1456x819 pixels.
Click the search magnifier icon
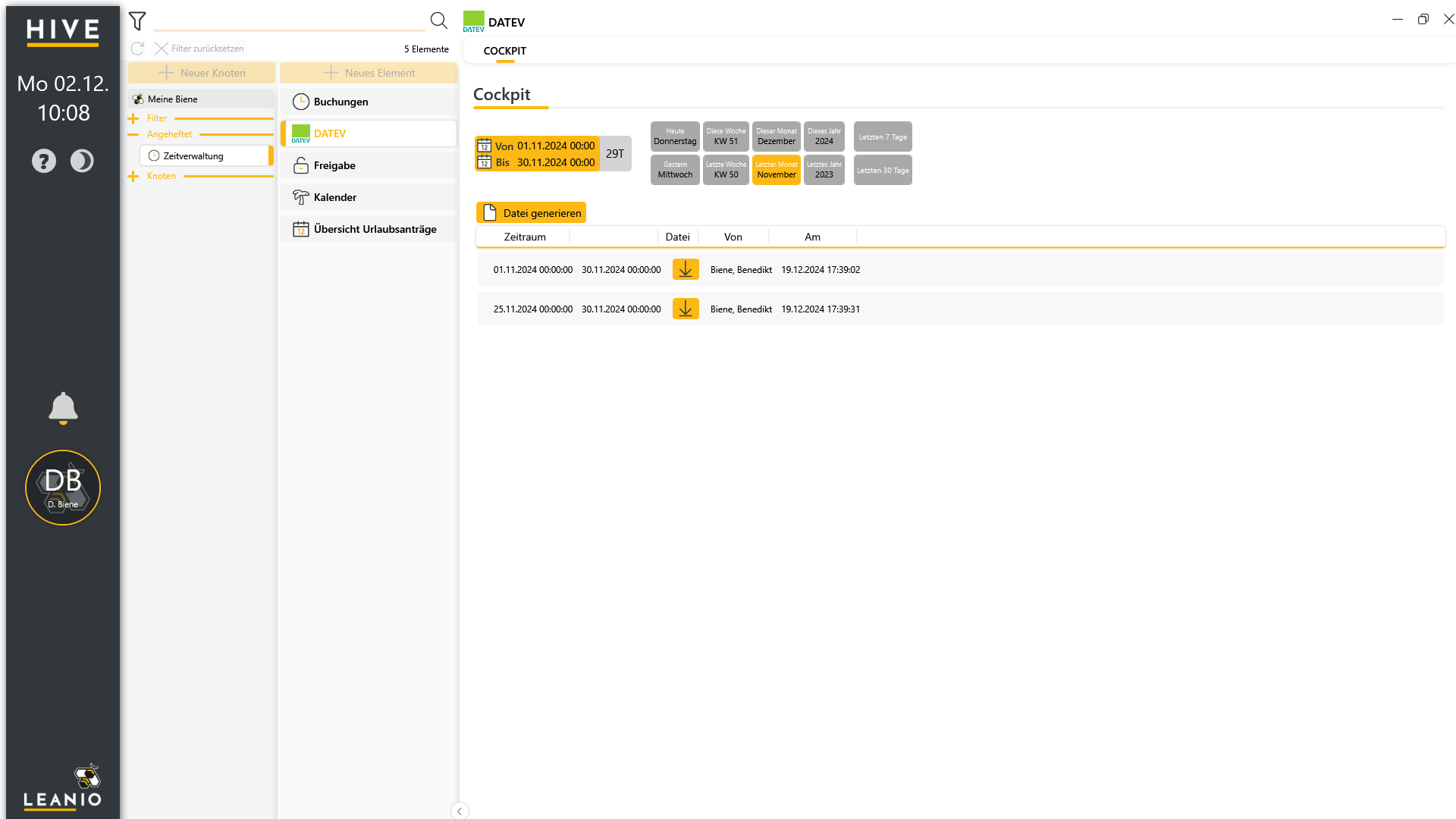click(x=438, y=20)
